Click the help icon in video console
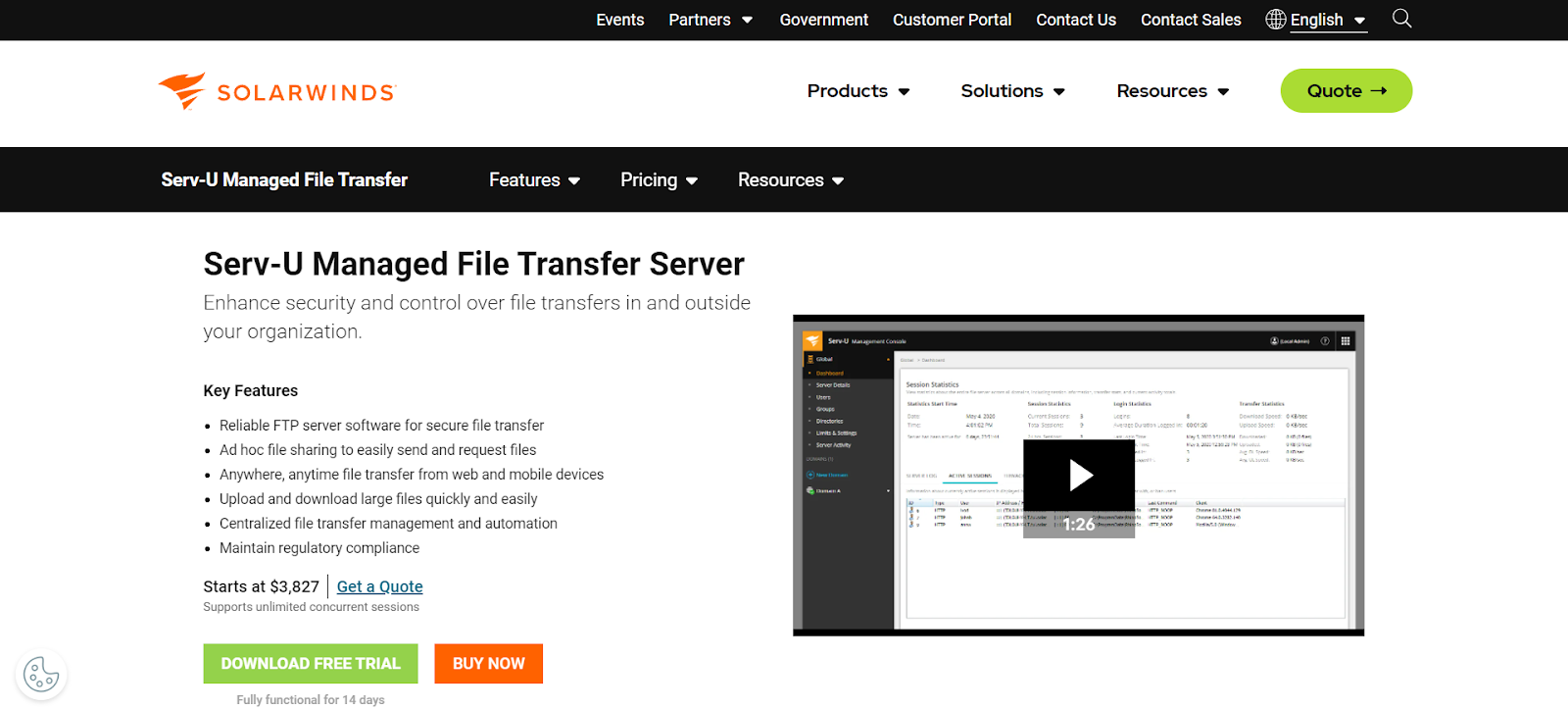Viewport: 1568px width, 709px height. (1325, 341)
